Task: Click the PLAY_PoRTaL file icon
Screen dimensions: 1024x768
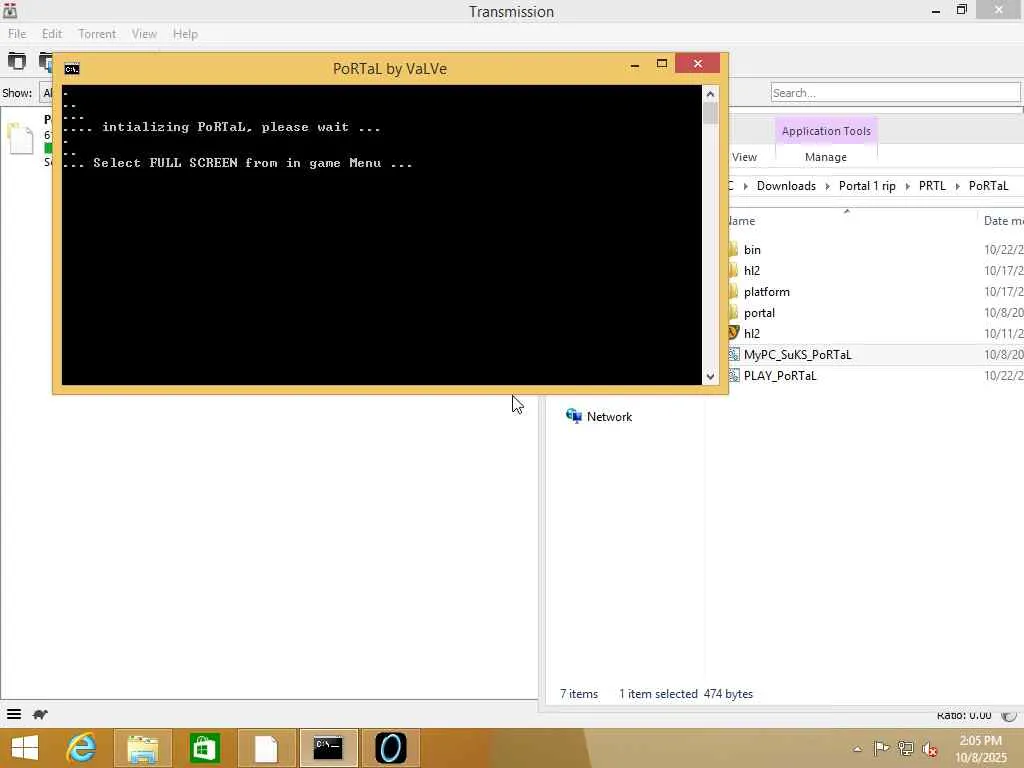Action: (734, 376)
